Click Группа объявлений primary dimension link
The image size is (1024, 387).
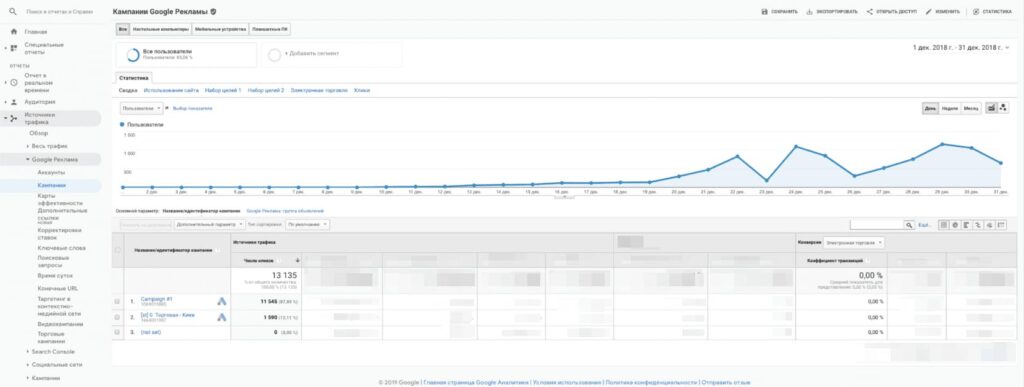click(285, 211)
